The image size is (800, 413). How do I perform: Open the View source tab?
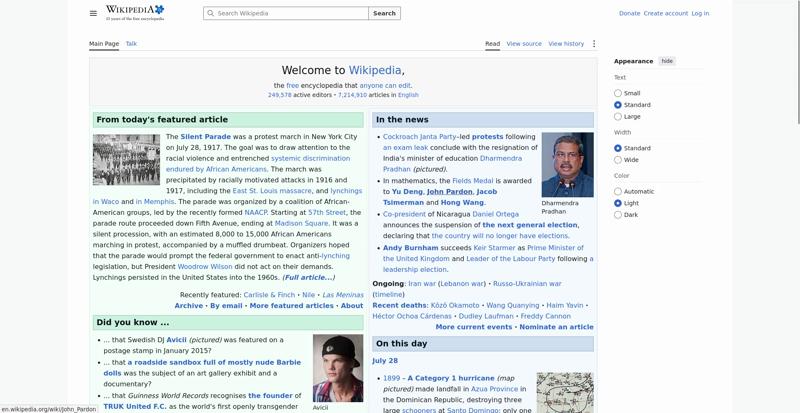click(x=524, y=44)
